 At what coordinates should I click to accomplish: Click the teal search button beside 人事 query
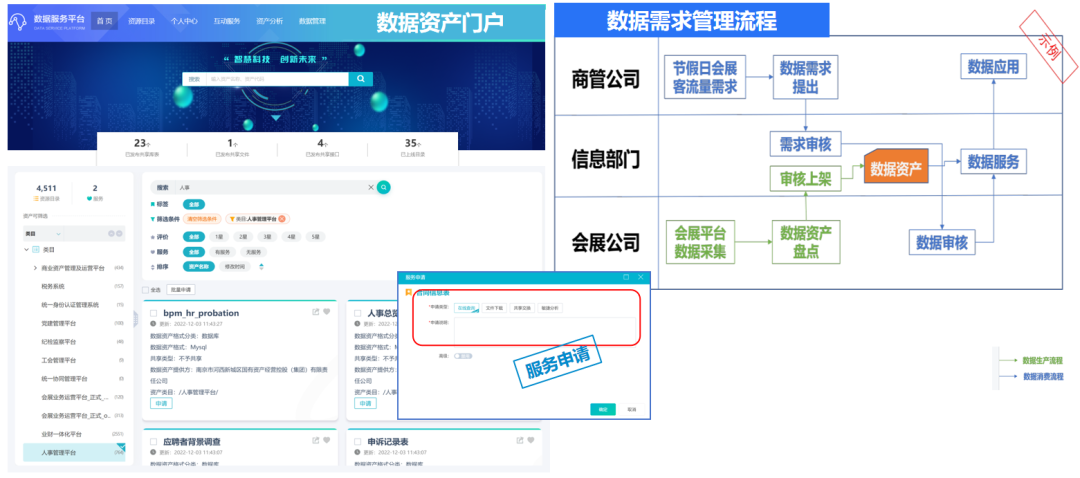point(383,187)
